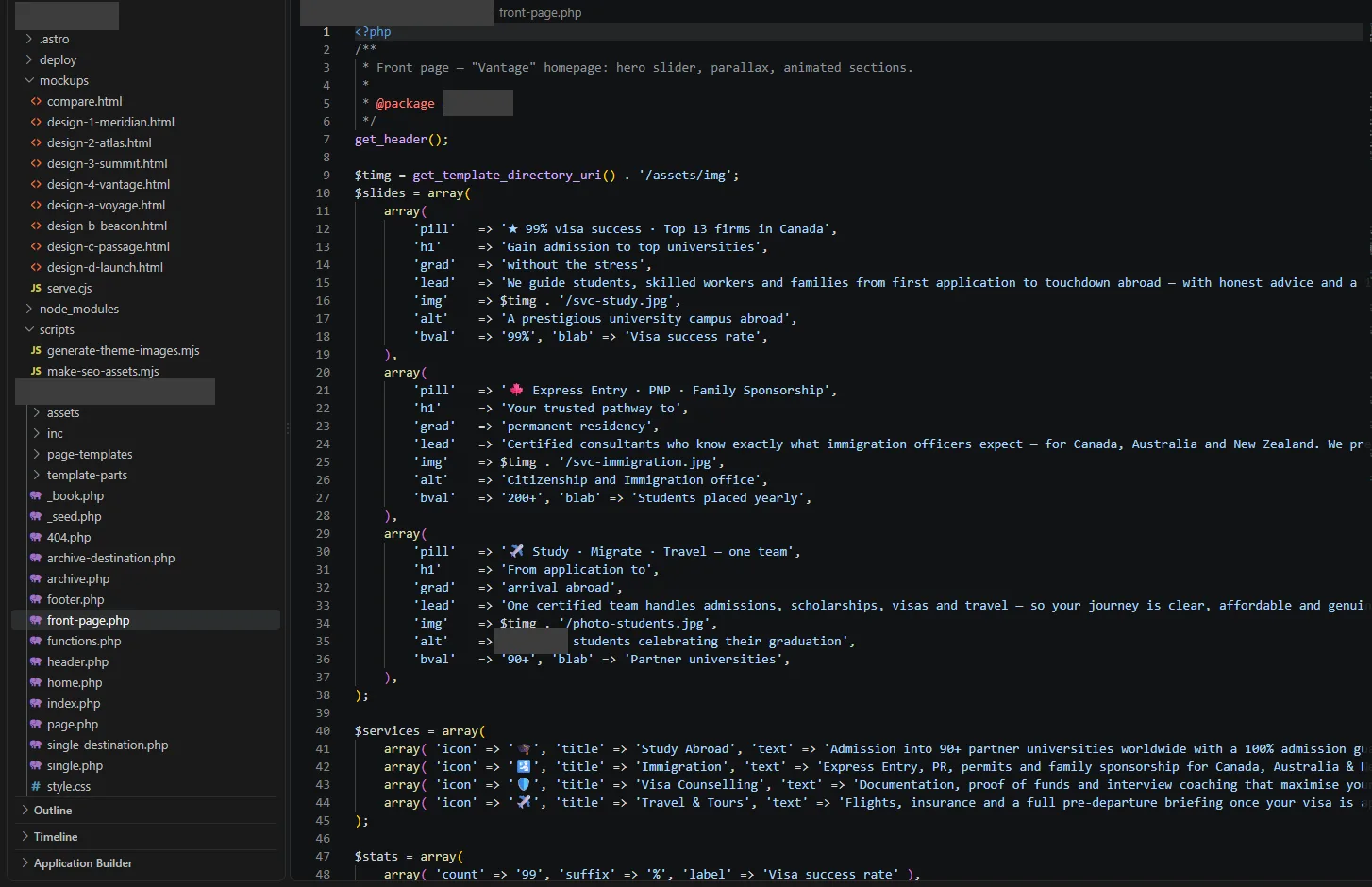Click the get_header(); code line

[401, 139]
